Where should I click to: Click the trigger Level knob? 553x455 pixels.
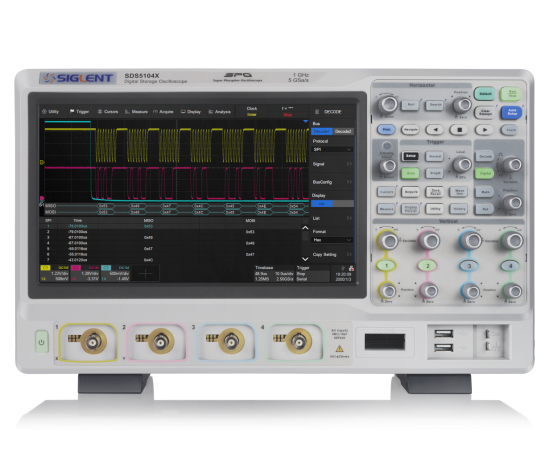pyautogui.click(x=462, y=164)
